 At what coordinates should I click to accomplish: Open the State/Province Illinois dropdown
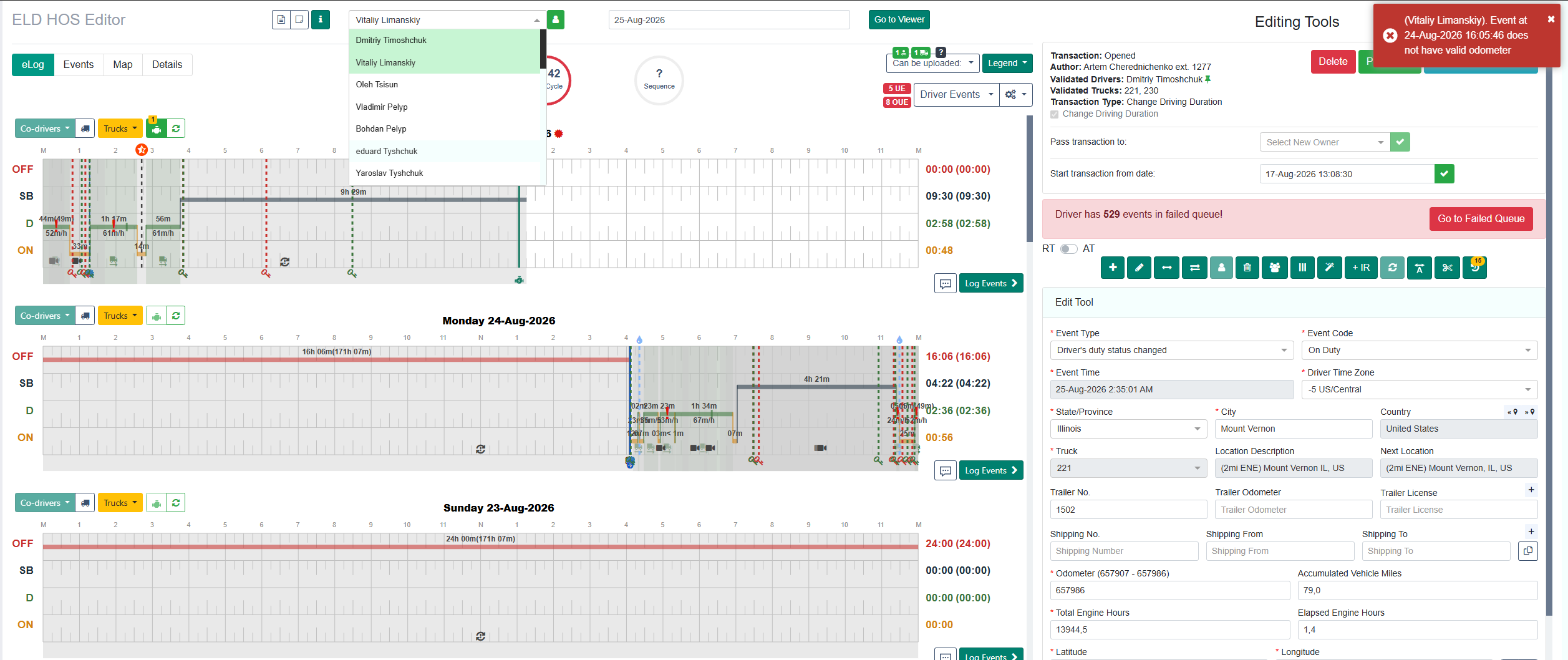(1129, 429)
